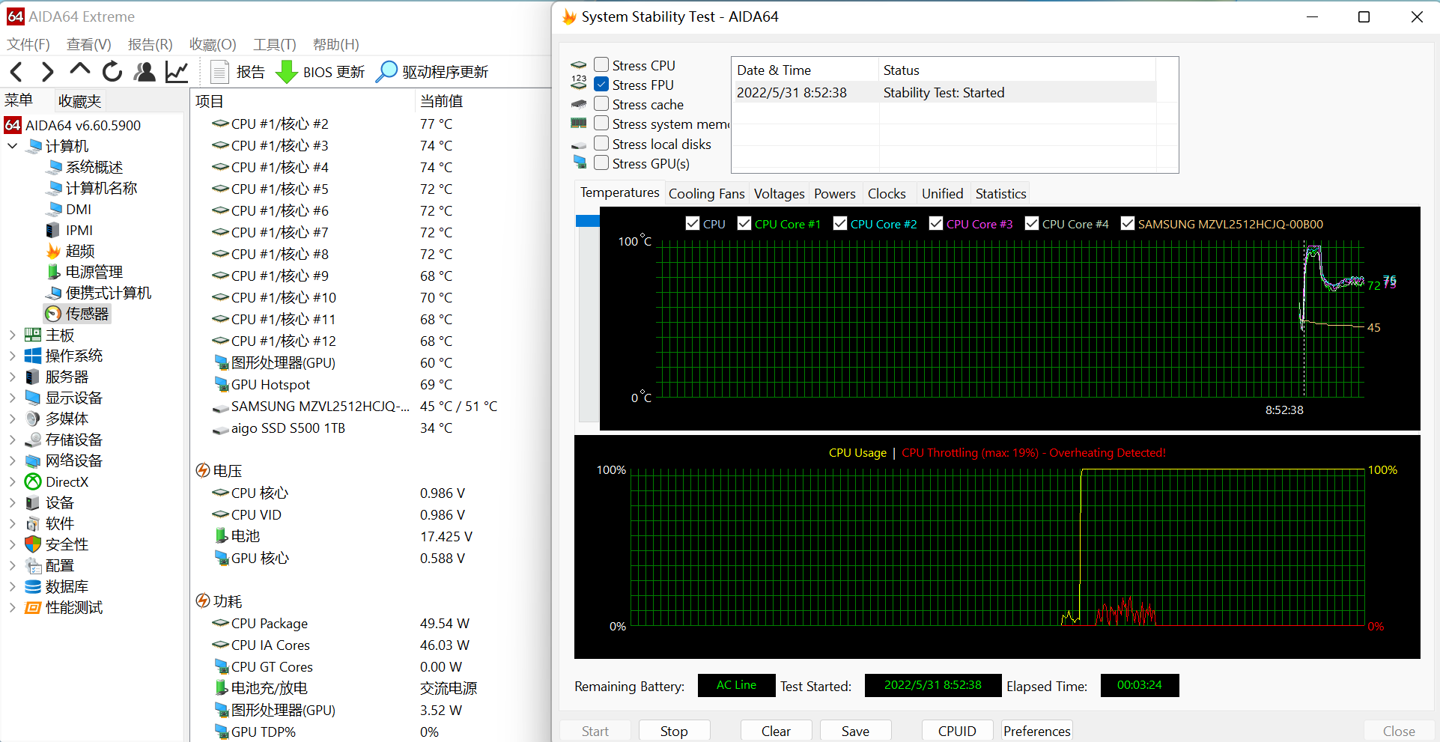Click the Stop button

tap(674, 731)
